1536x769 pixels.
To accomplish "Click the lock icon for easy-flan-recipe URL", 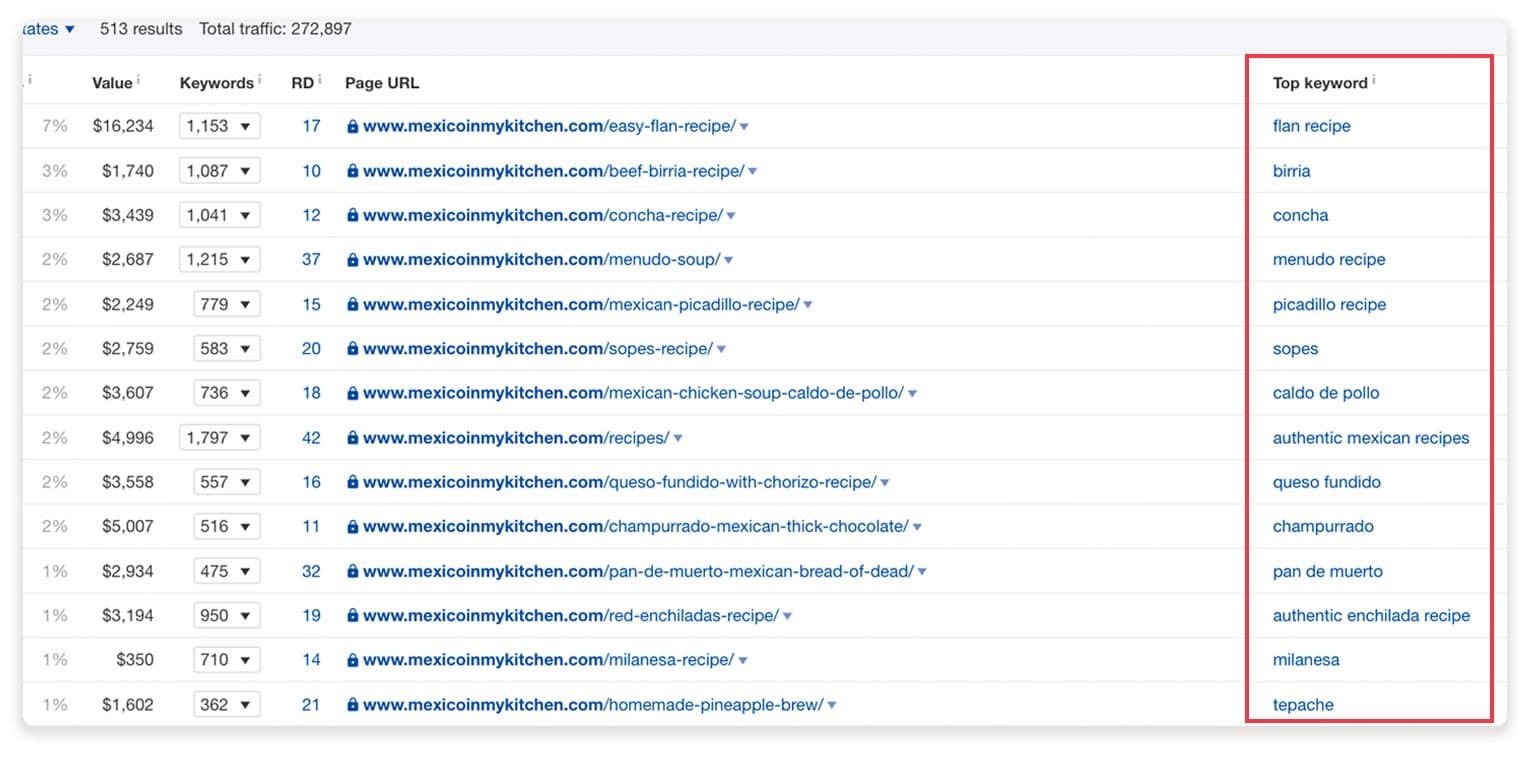I will pyautogui.click(x=352, y=126).
